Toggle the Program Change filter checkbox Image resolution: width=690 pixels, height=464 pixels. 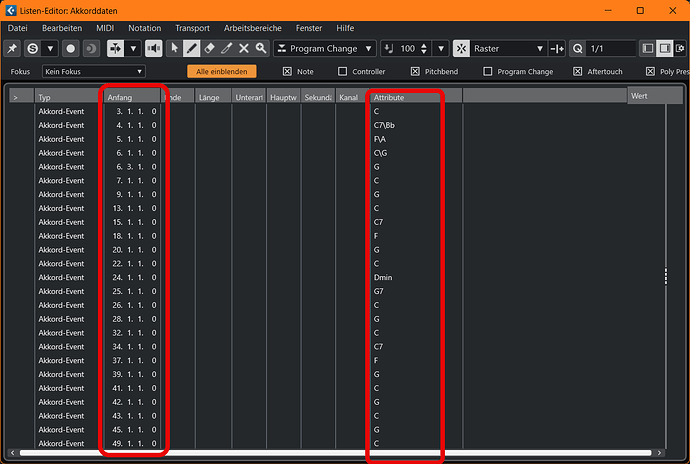(488, 71)
